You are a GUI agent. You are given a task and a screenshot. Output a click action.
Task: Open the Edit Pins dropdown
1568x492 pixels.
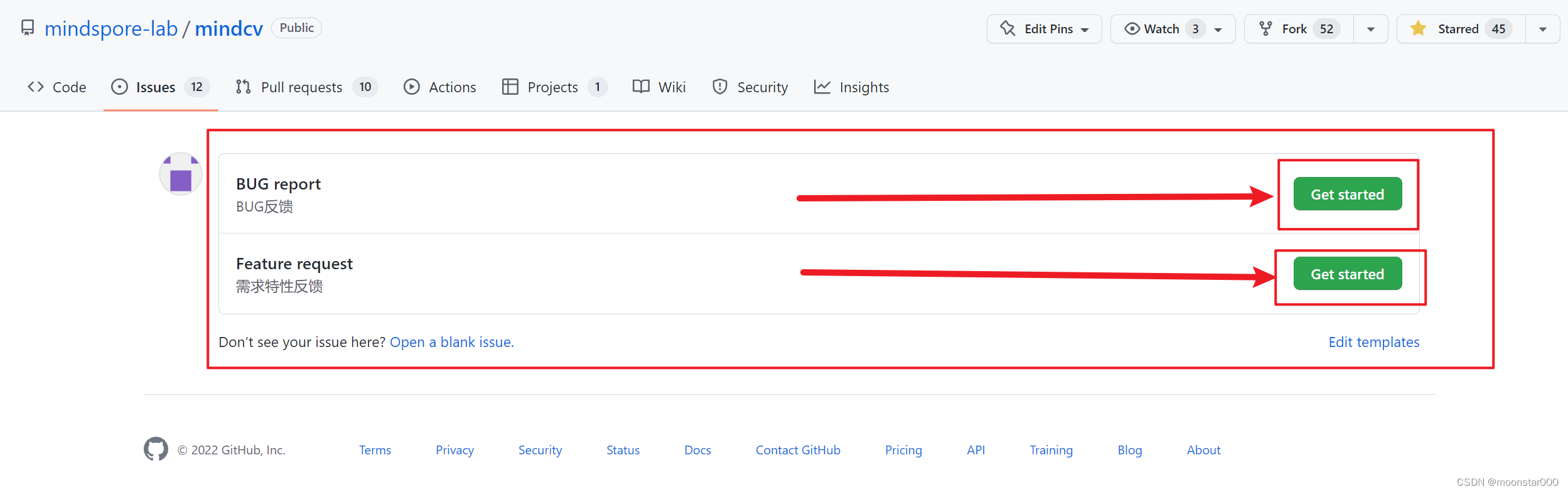(1044, 29)
